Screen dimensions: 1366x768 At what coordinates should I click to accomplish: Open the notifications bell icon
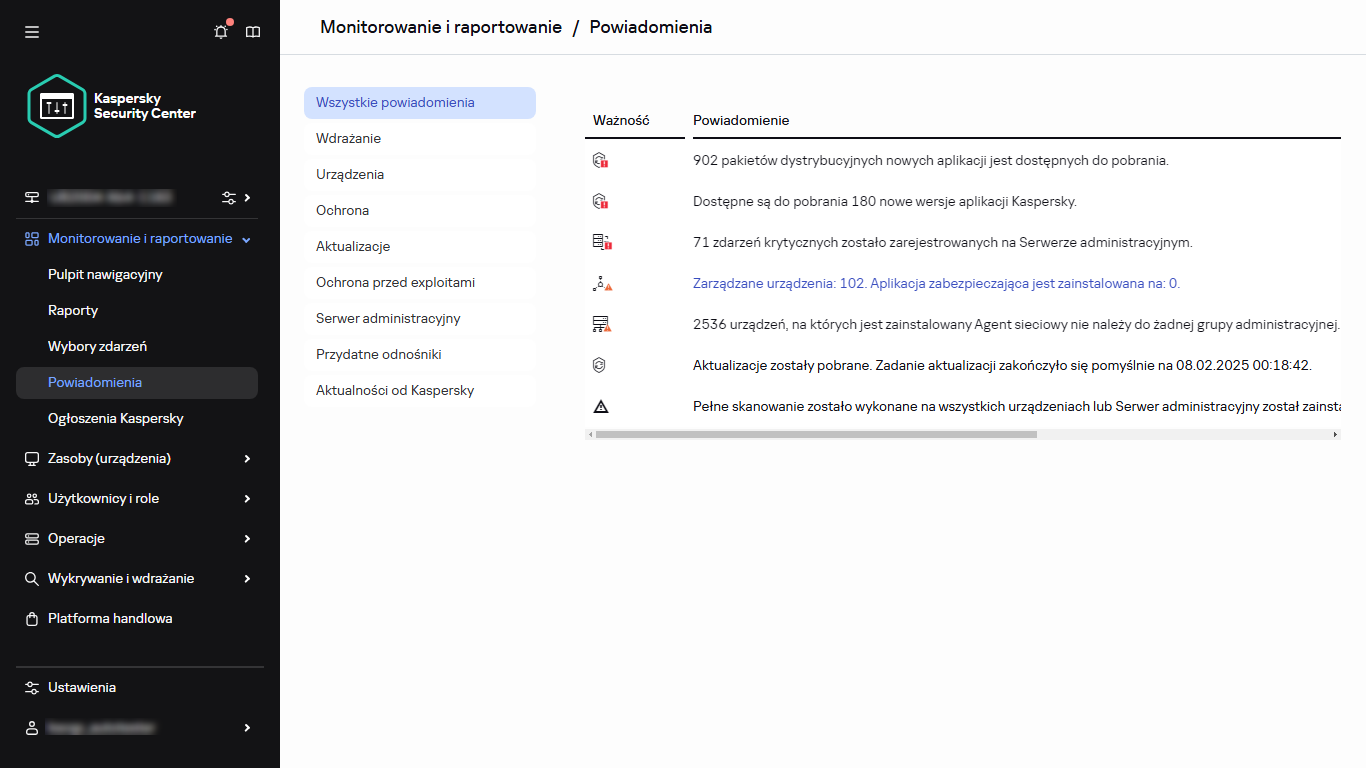pos(221,31)
